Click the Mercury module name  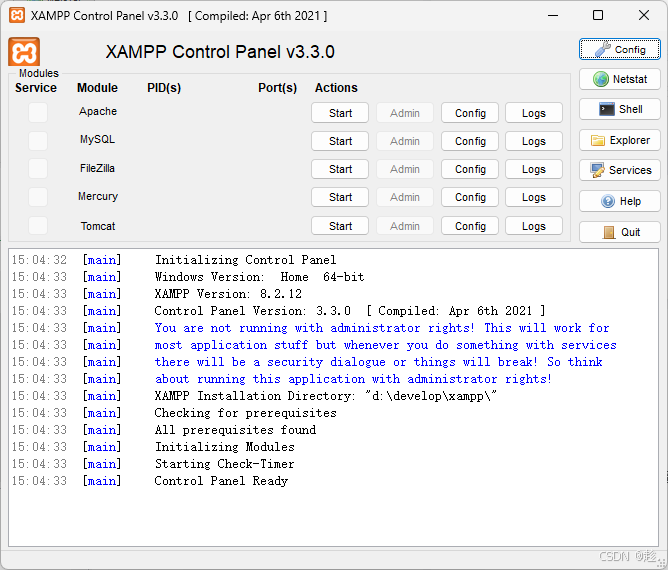point(98,196)
